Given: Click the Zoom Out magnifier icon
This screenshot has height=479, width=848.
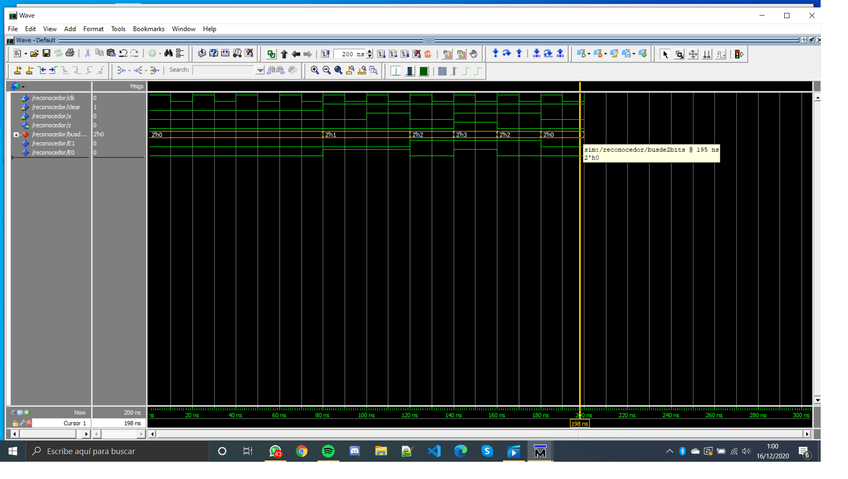Looking at the screenshot, I should [x=326, y=70].
